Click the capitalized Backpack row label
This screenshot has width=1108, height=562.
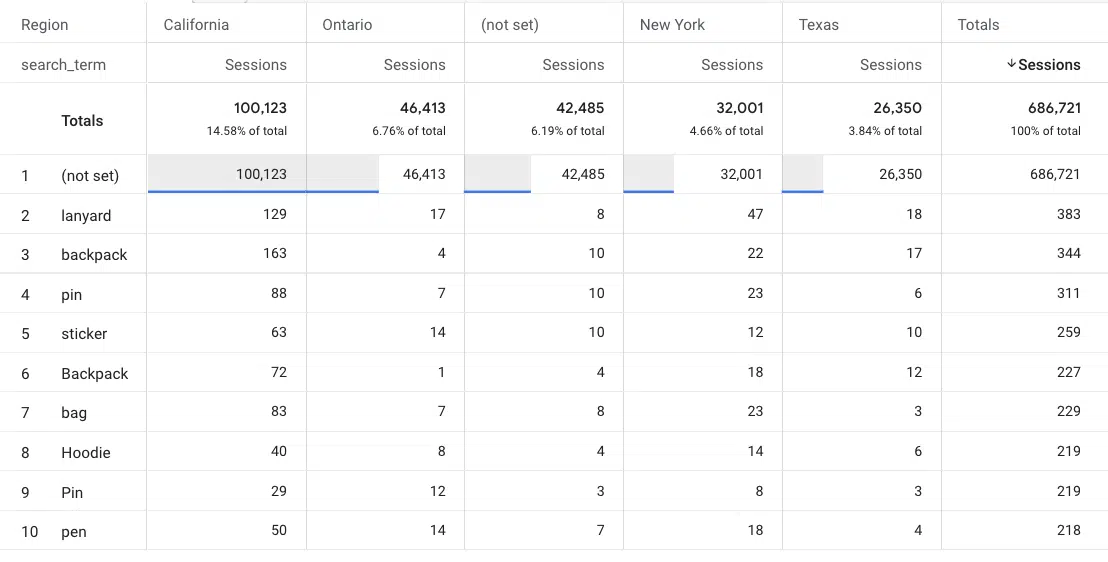[x=95, y=373]
